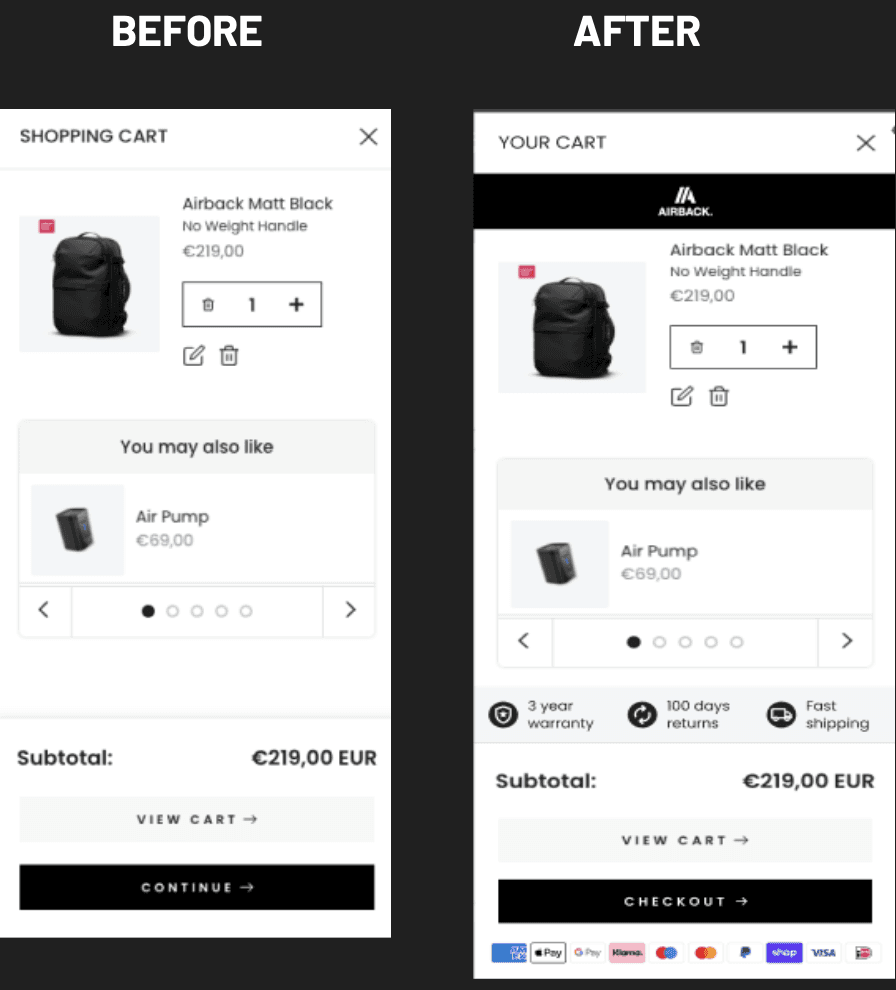
Task: Select second carousel dot in SHOPPING CART
Action: pyautogui.click(x=172, y=611)
